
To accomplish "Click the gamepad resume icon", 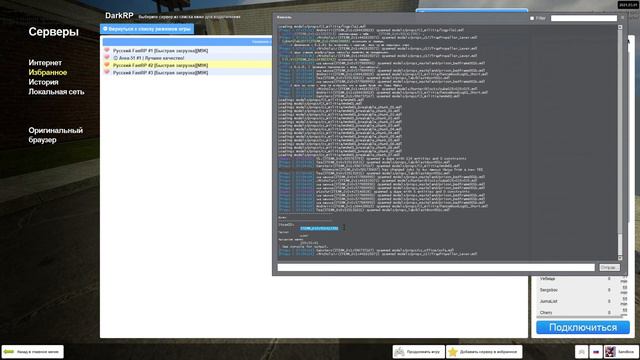I will tap(399, 351).
